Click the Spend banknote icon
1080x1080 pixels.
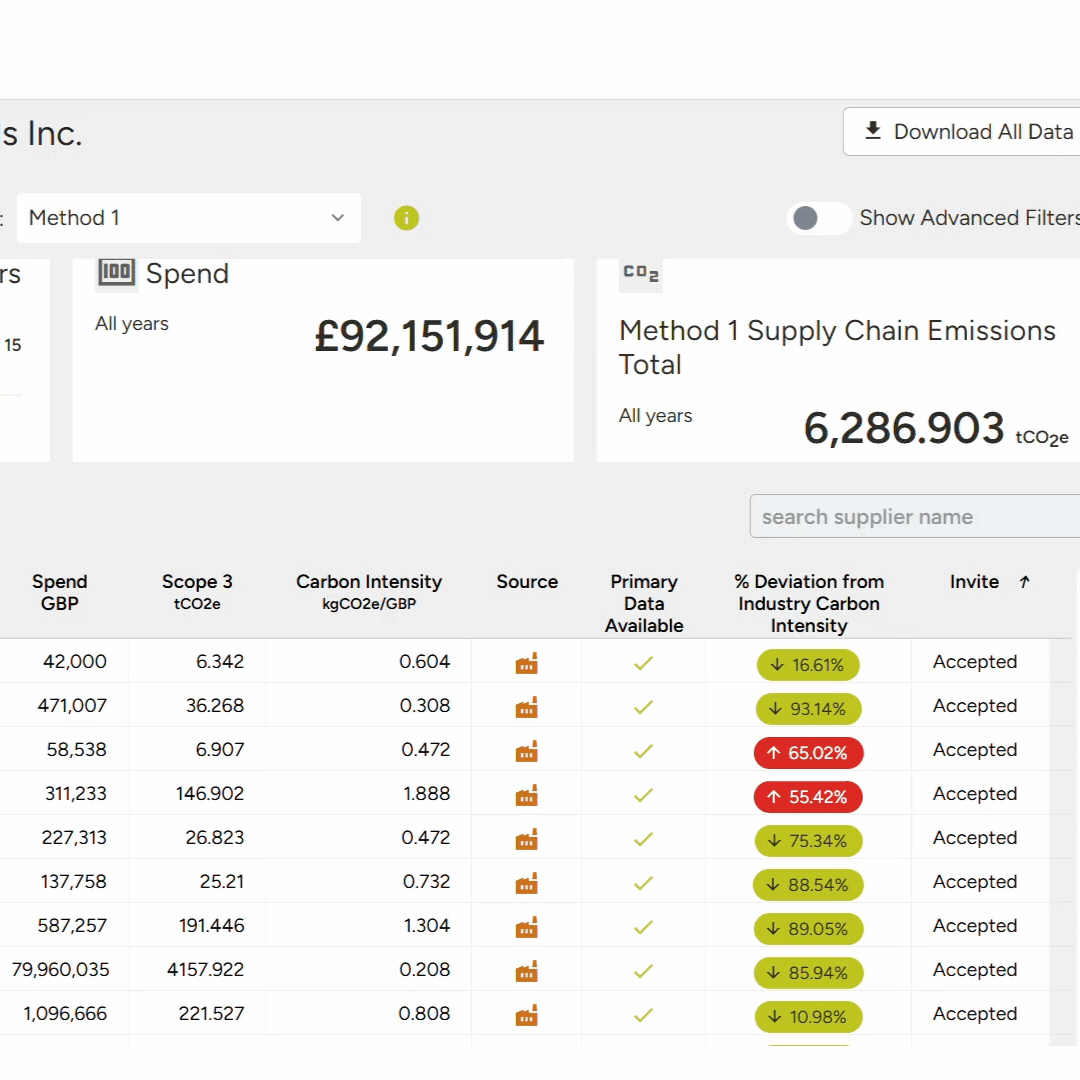click(116, 273)
